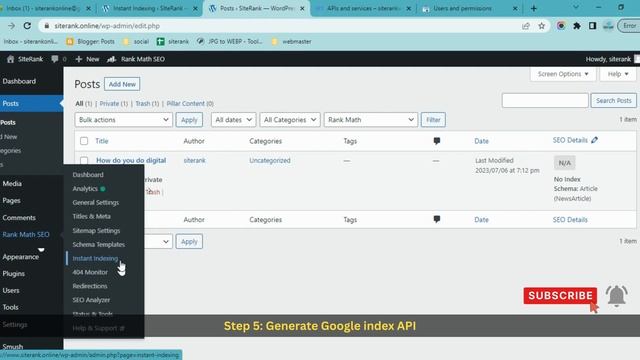
Task: Expand Screen Options panel
Action: [x=563, y=74]
